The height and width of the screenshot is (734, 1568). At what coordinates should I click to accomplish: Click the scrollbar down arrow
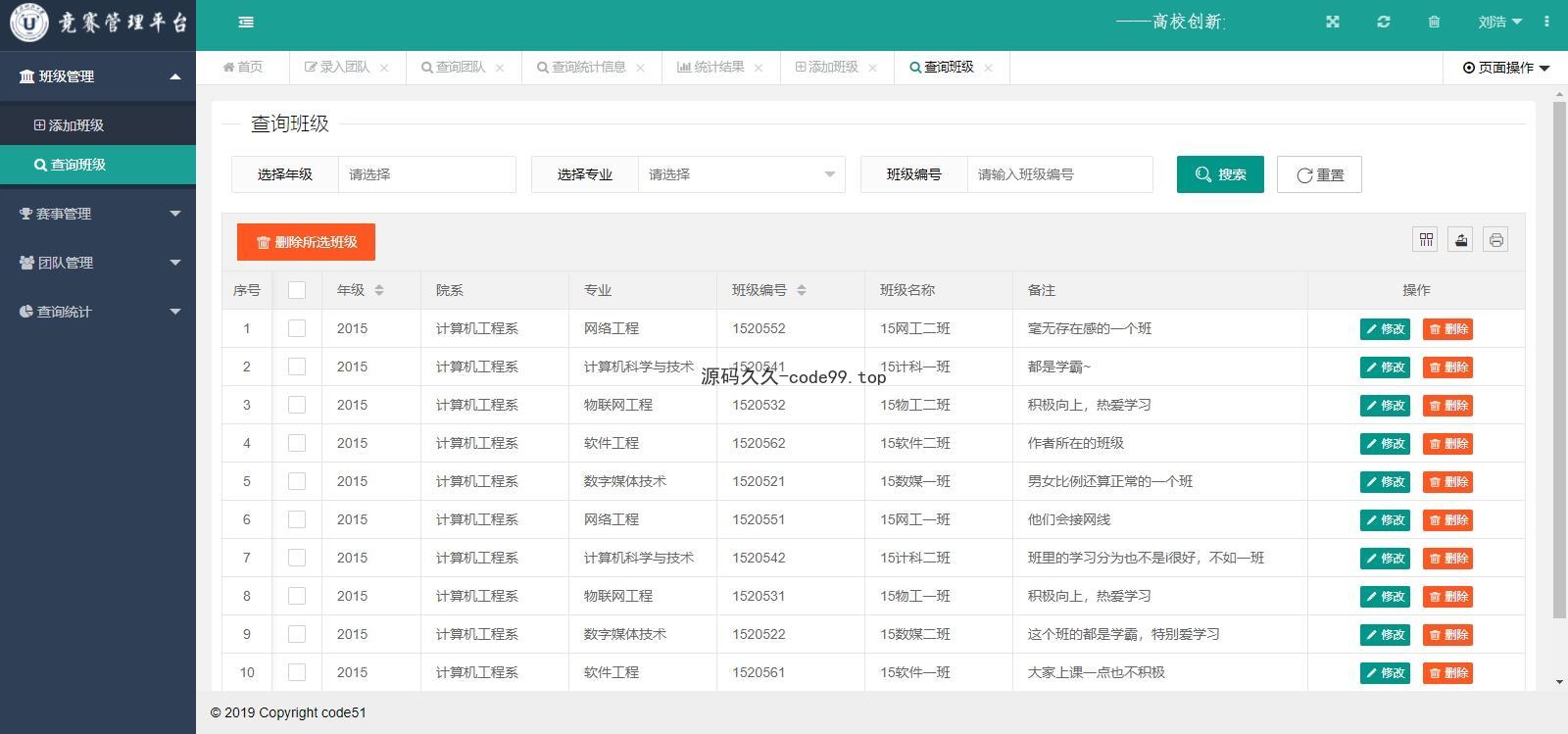pyautogui.click(x=1559, y=683)
